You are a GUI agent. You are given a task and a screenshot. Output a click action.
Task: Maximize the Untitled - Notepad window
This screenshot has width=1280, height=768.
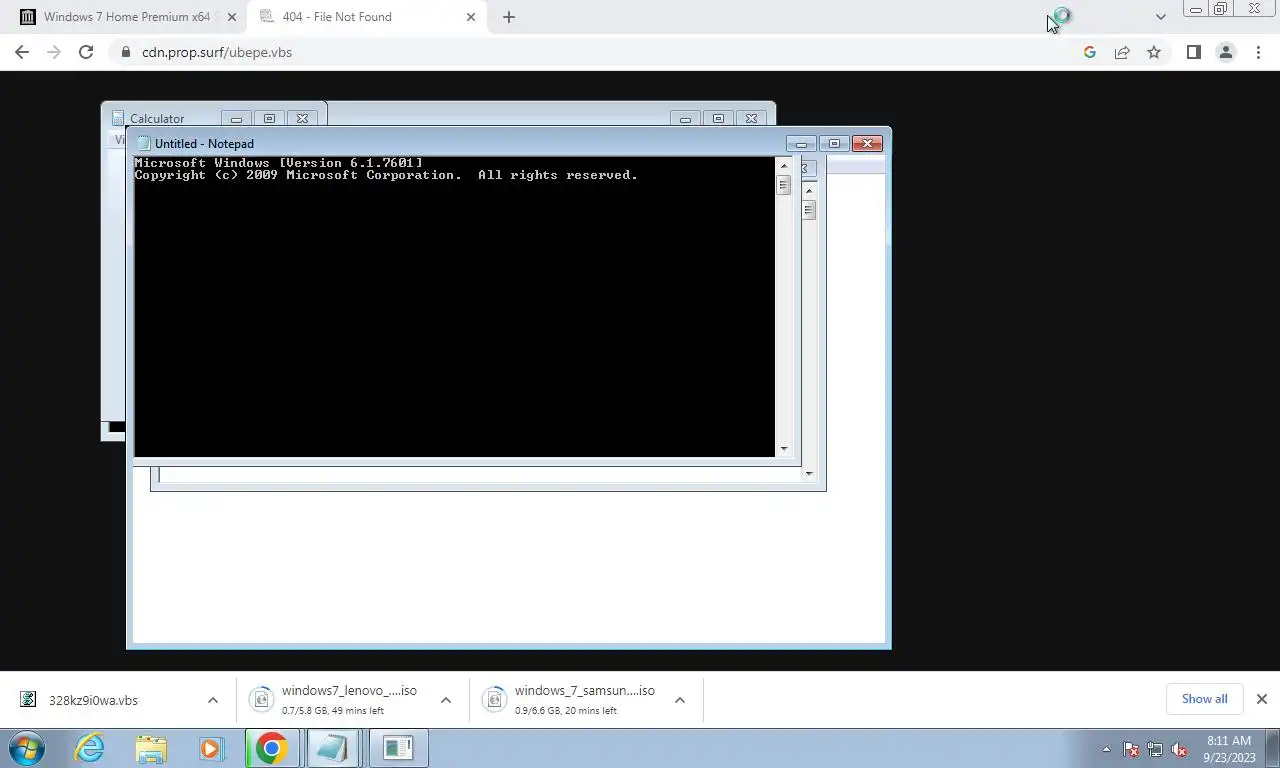[834, 143]
